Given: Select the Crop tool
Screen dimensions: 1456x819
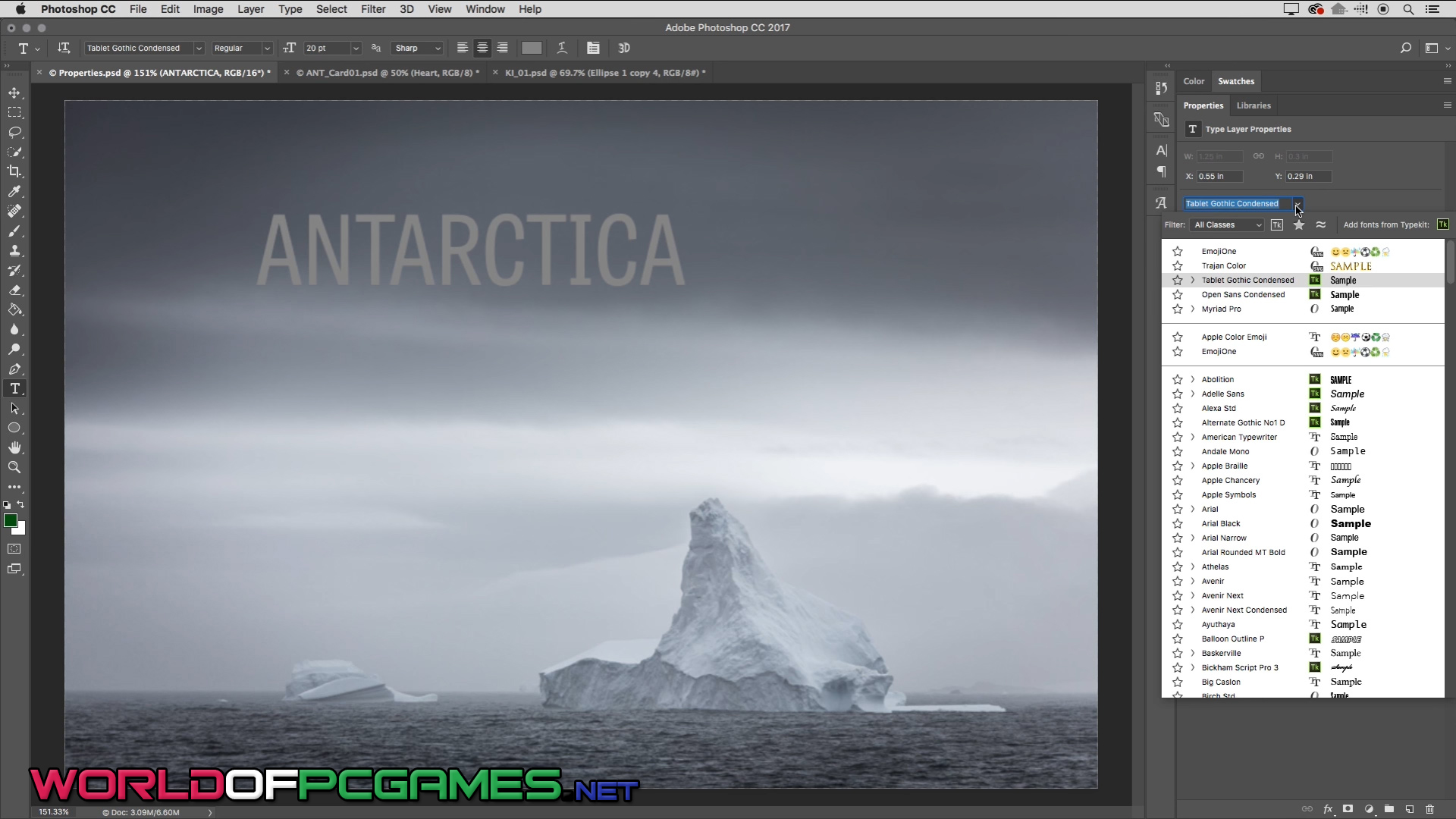Looking at the screenshot, I should pyautogui.click(x=14, y=171).
